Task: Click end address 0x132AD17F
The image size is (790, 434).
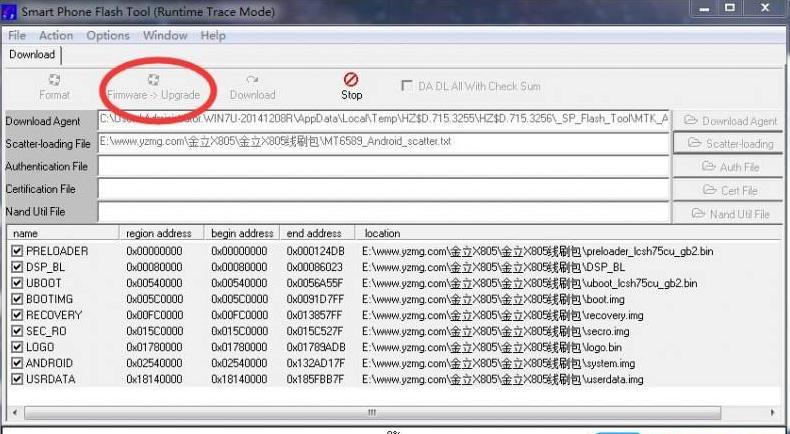Action: tap(315, 363)
